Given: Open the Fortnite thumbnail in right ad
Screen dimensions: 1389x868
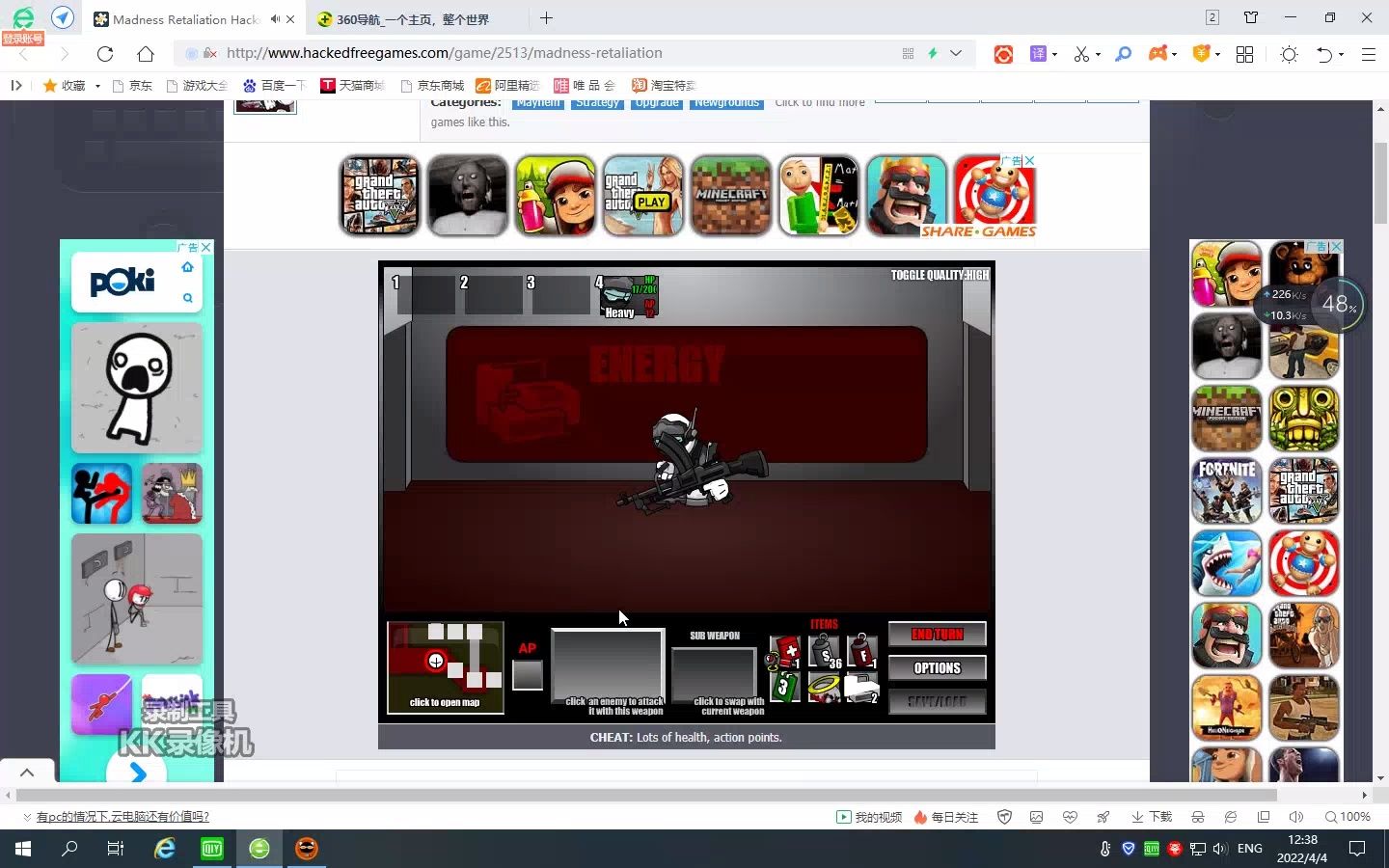Looking at the screenshot, I should (1227, 490).
